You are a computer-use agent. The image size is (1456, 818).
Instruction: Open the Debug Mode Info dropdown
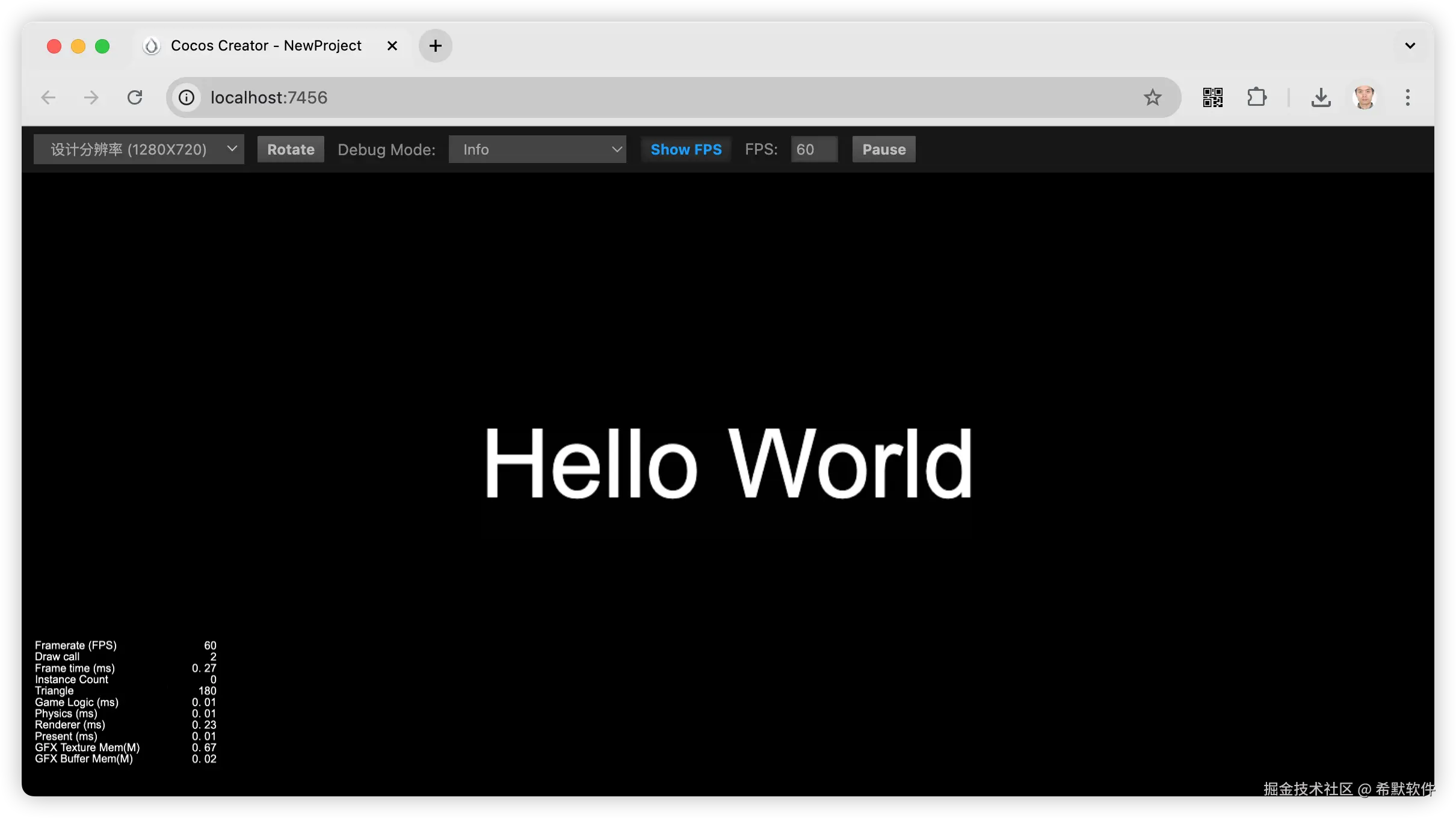[537, 149]
